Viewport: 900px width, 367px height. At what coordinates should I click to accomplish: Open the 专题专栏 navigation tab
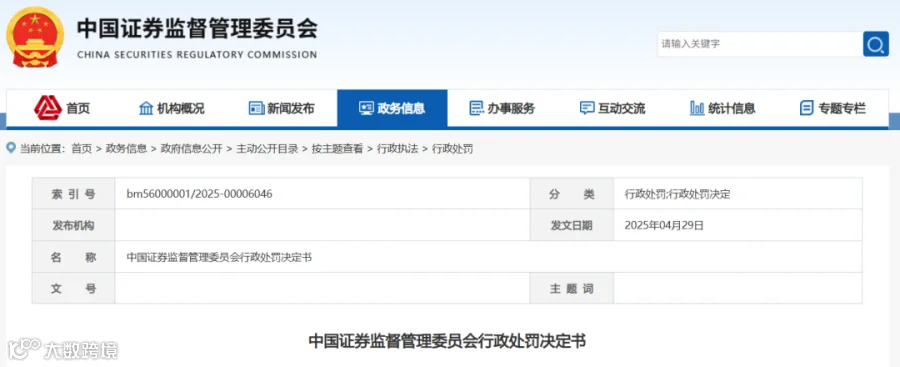pyautogui.click(x=833, y=108)
